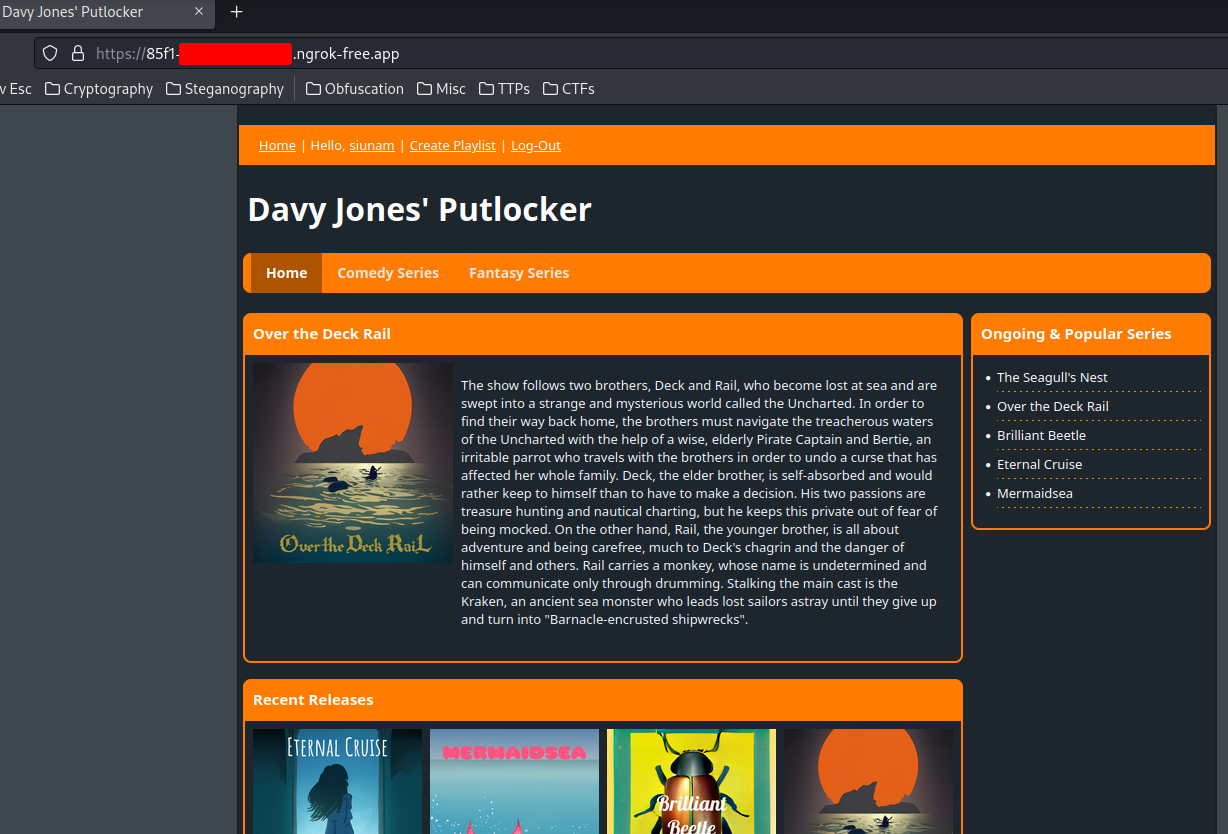Switch to the Fantasy Series tab
The image size is (1228, 834).
pyautogui.click(x=519, y=273)
